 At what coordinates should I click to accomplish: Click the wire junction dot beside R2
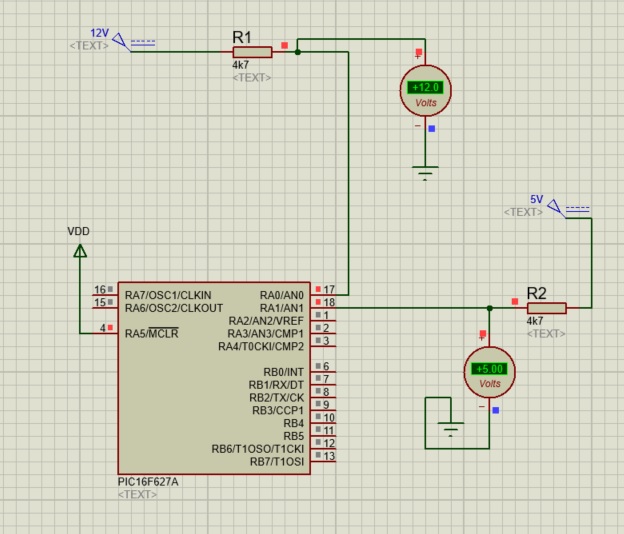(x=489, y=308)
